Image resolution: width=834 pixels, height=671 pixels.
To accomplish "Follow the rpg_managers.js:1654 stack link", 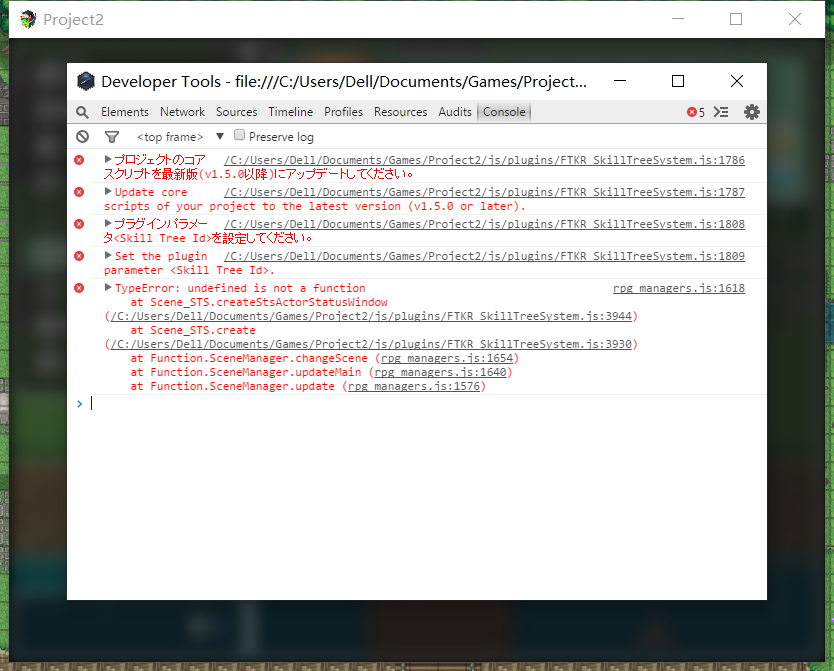I will click(x=447, y=358).
